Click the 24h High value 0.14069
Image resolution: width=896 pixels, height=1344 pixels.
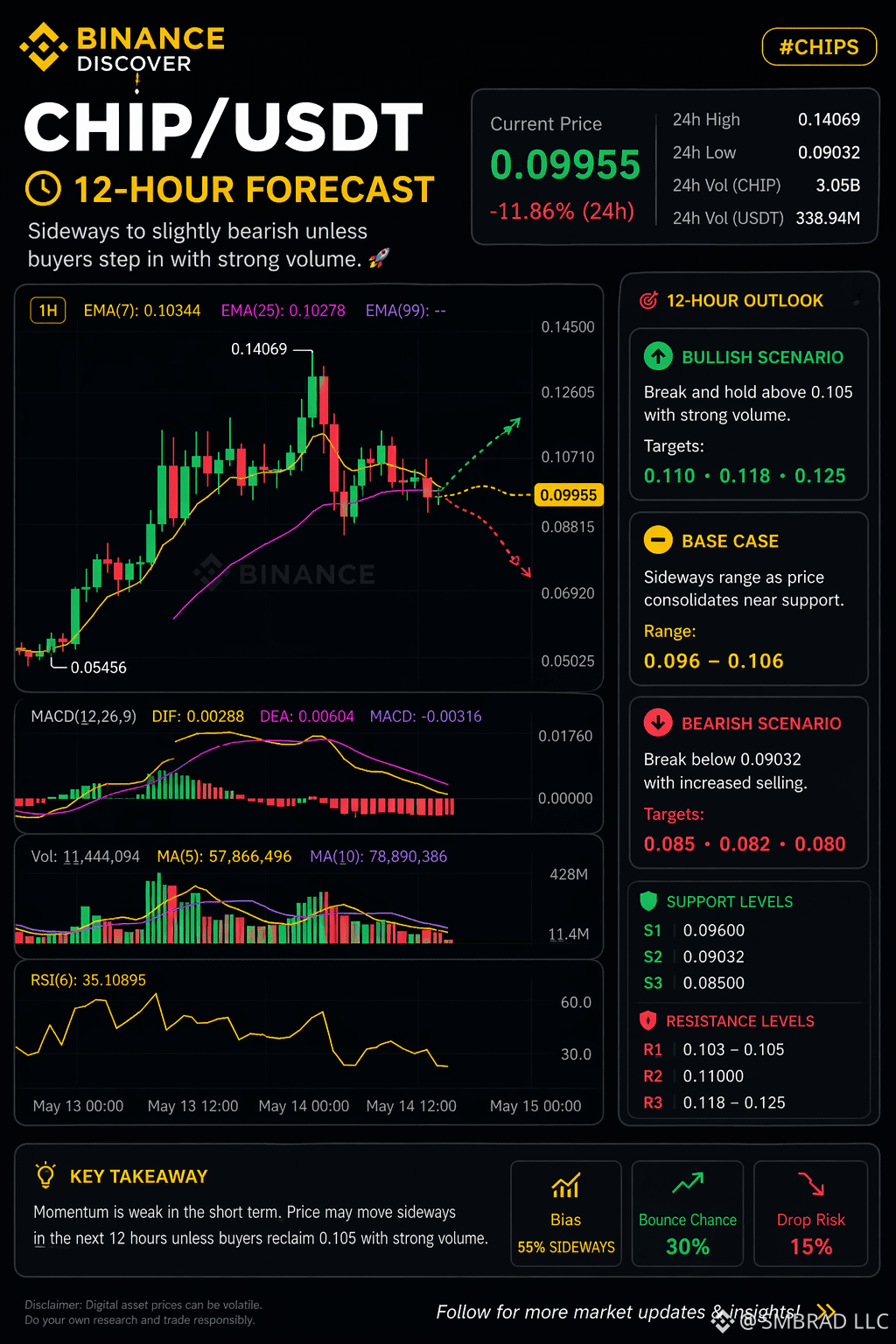point(829,119)
